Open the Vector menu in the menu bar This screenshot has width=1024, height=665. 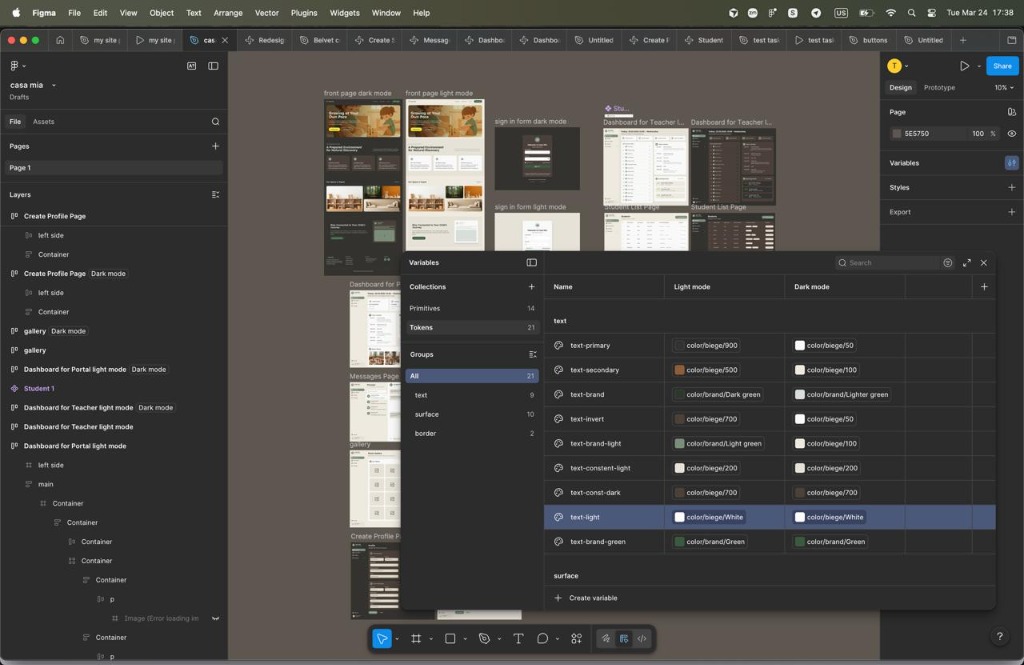point(266,13)
